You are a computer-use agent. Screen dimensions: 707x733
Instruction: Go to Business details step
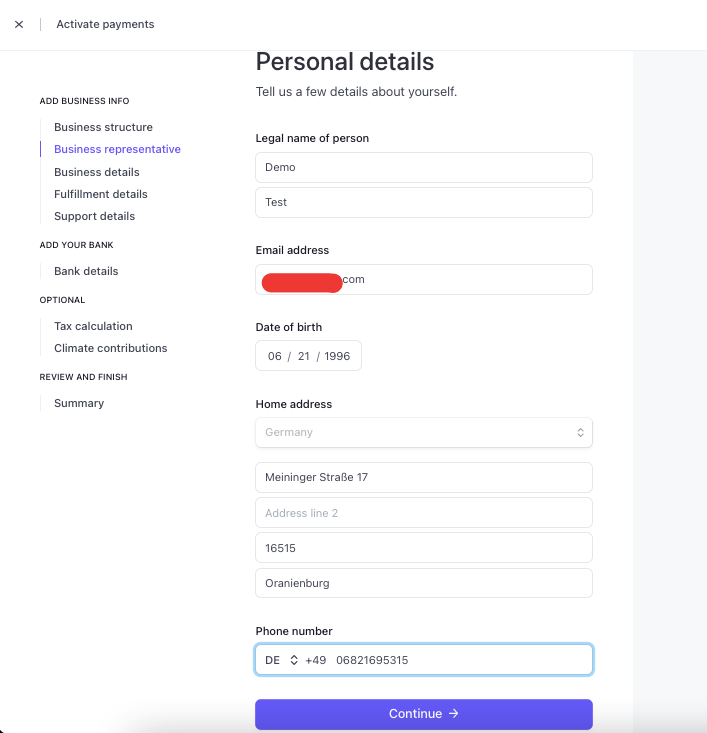[97, 172]
